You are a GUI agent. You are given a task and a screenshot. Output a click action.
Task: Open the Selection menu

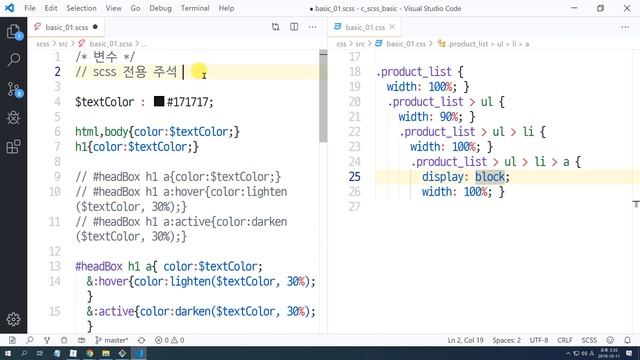(81, 8)
